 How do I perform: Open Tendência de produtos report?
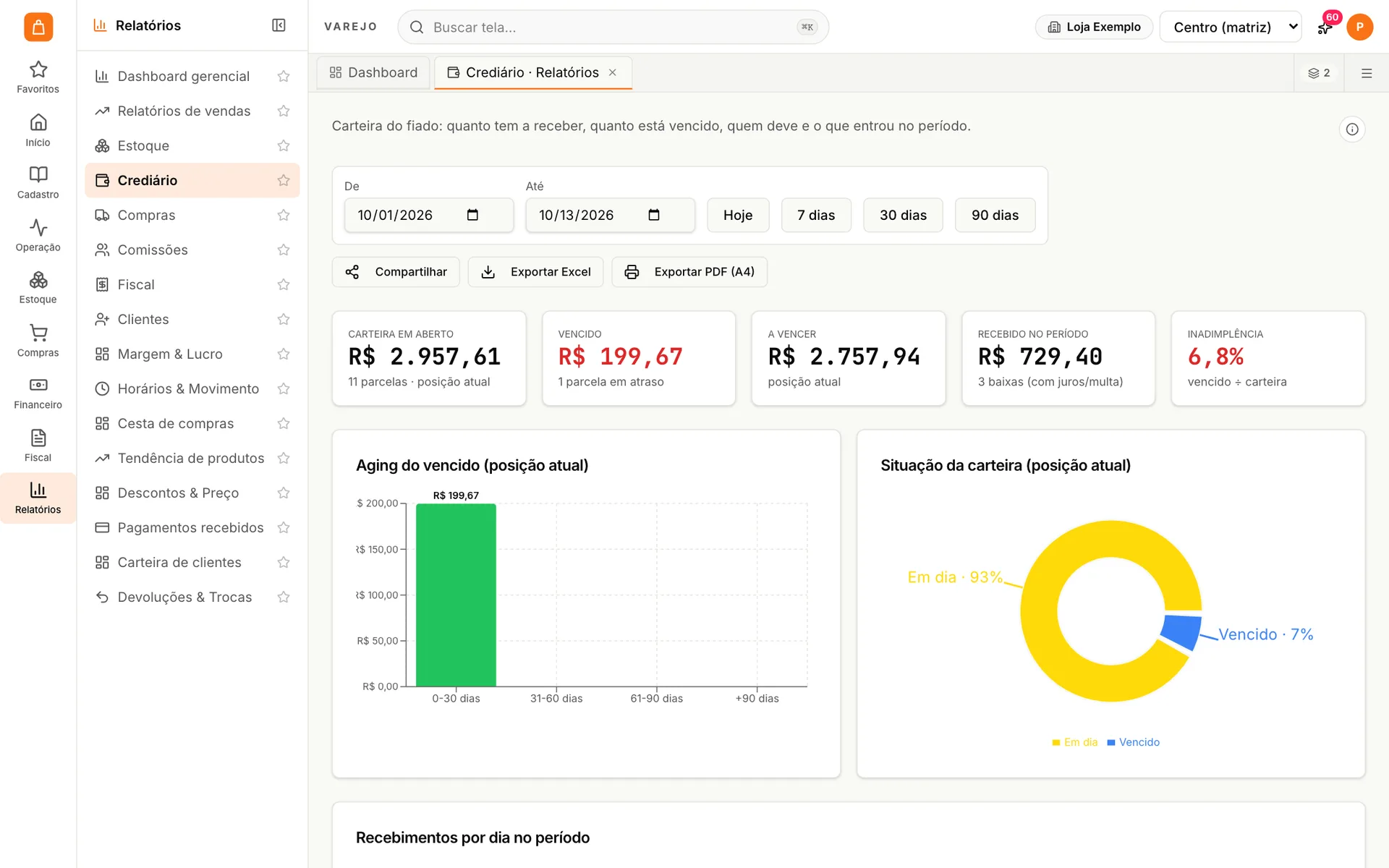pos(192,458)
